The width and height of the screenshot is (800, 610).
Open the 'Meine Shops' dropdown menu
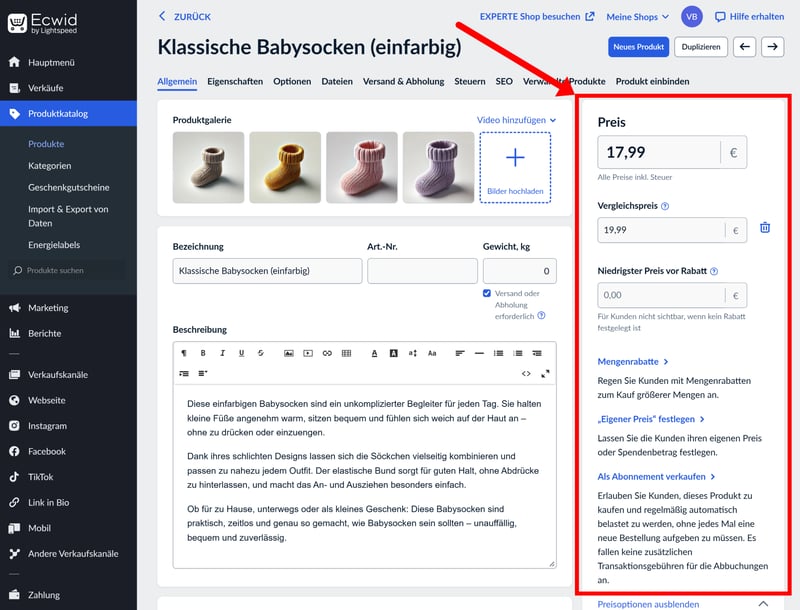tap(637, 17)
